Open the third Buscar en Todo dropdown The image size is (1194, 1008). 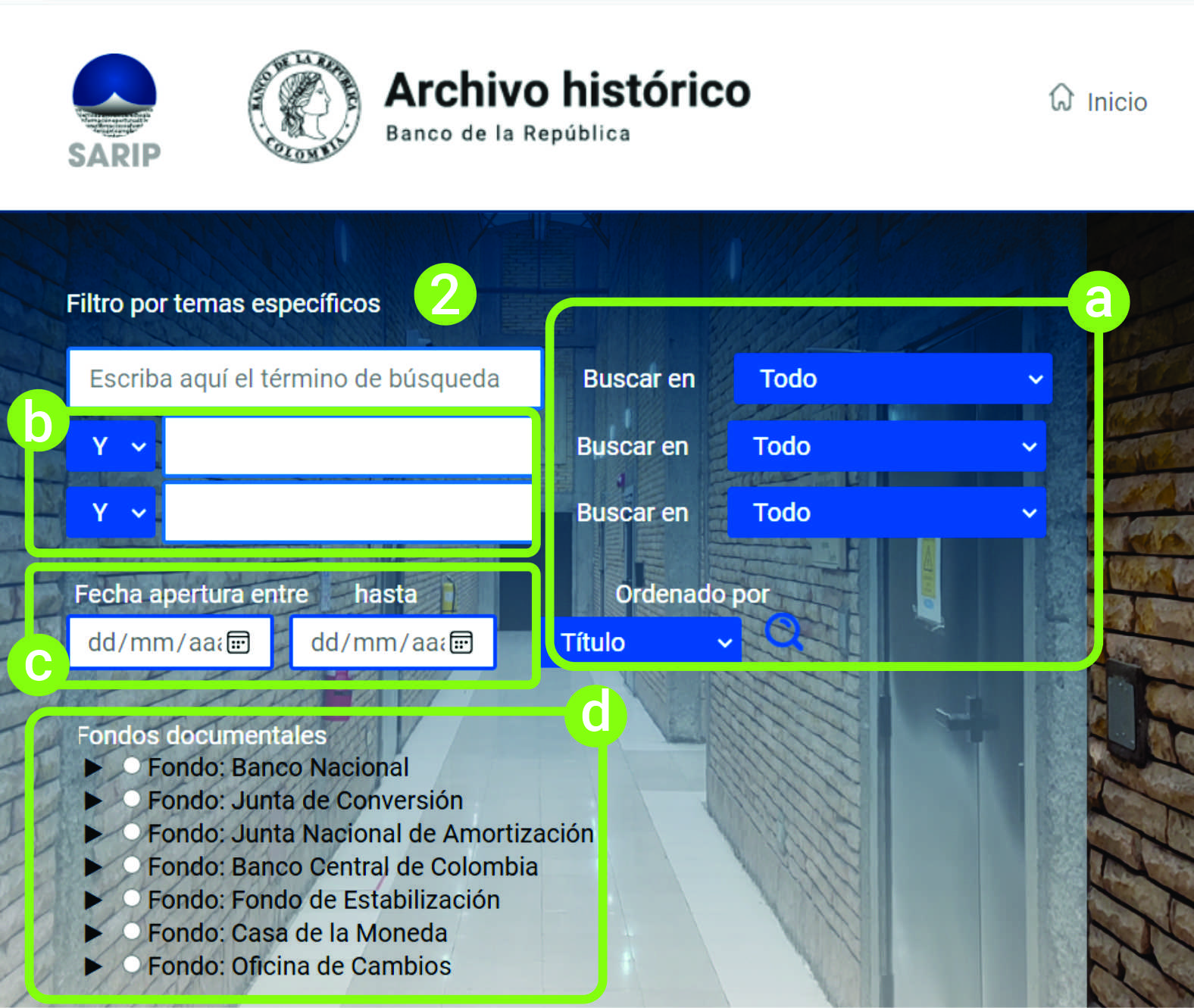pyautogui.click(x=886, y=513)
